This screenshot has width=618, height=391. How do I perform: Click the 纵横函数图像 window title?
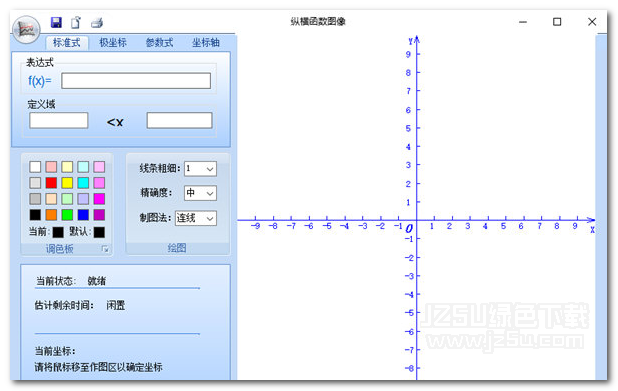click(x=318, y=21)
